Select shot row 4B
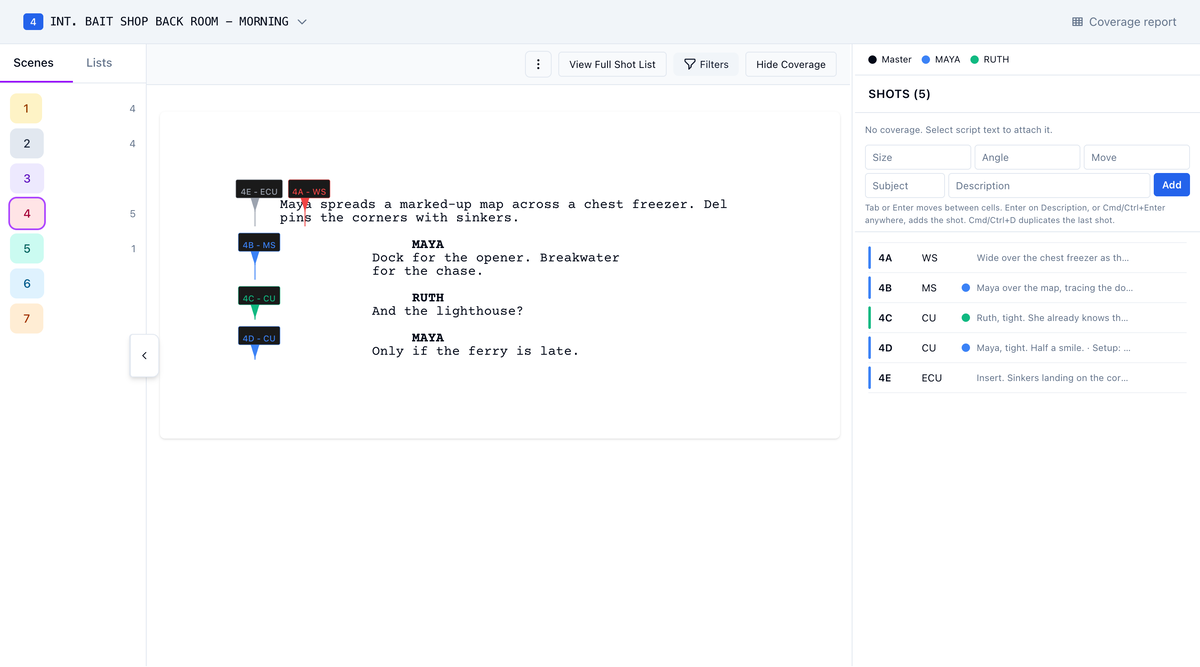This screenshot has width=1200, height=667. [1028, 288]
